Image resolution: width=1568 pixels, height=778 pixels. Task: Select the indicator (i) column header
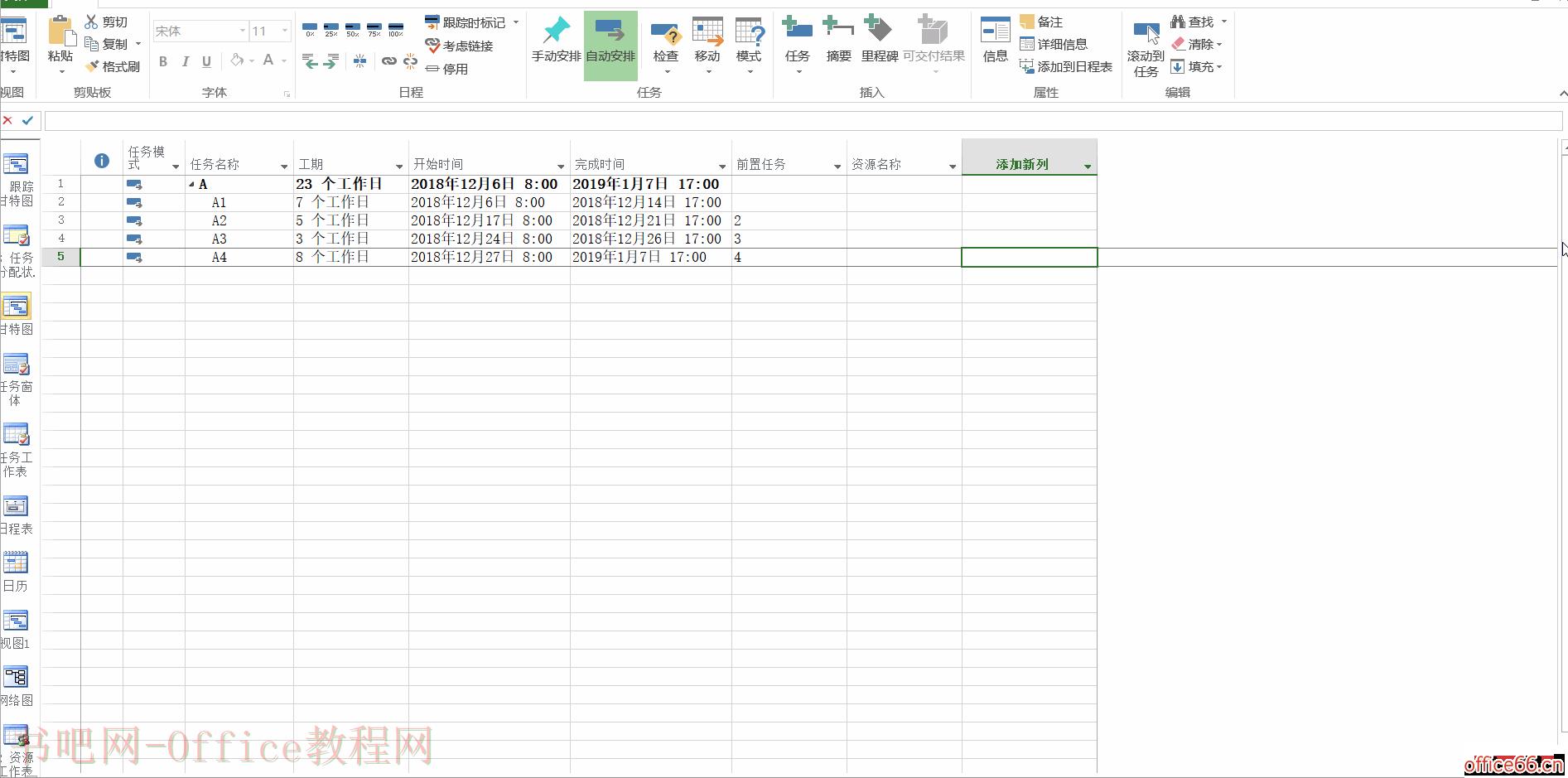click(102, 161)
